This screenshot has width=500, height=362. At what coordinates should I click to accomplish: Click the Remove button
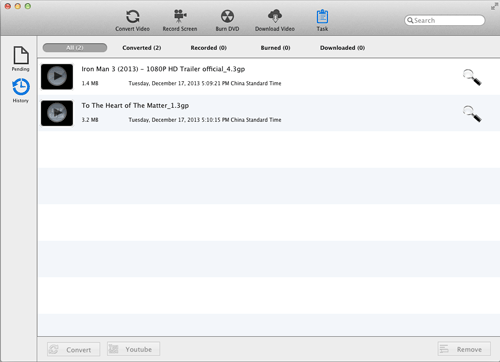(464, 349)
